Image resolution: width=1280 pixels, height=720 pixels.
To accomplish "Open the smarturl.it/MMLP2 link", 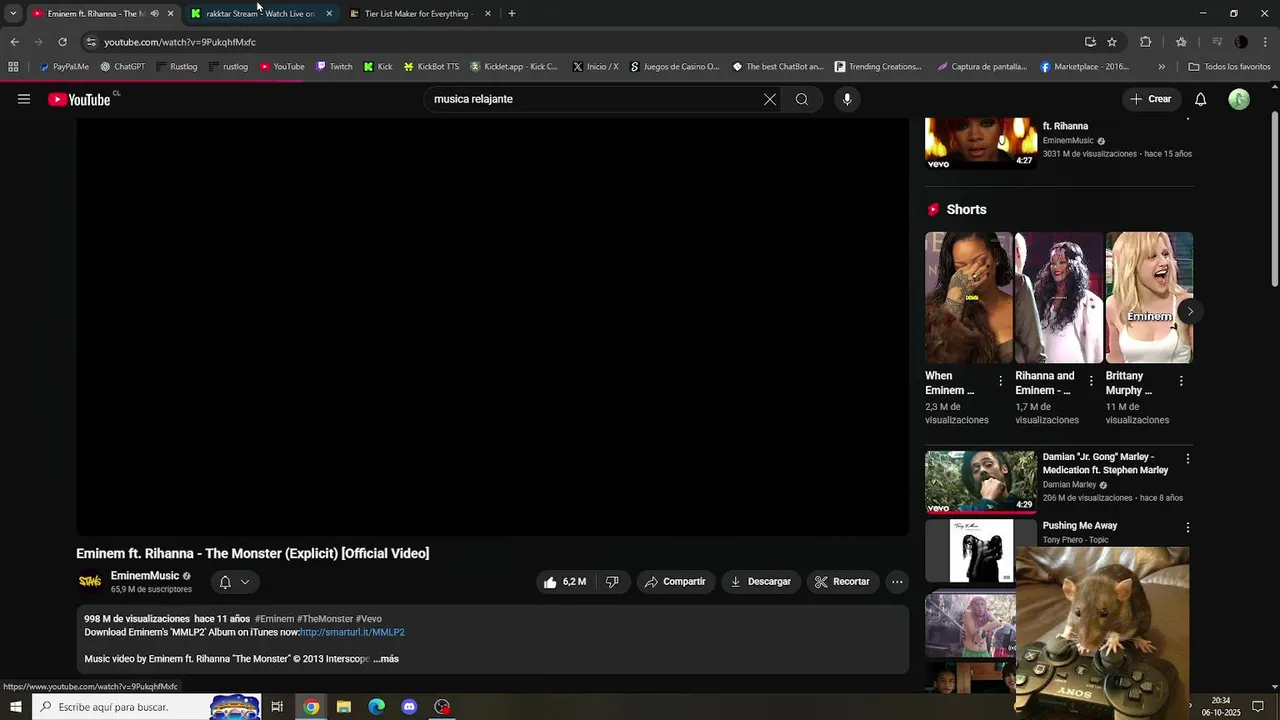I will [352, 633].
